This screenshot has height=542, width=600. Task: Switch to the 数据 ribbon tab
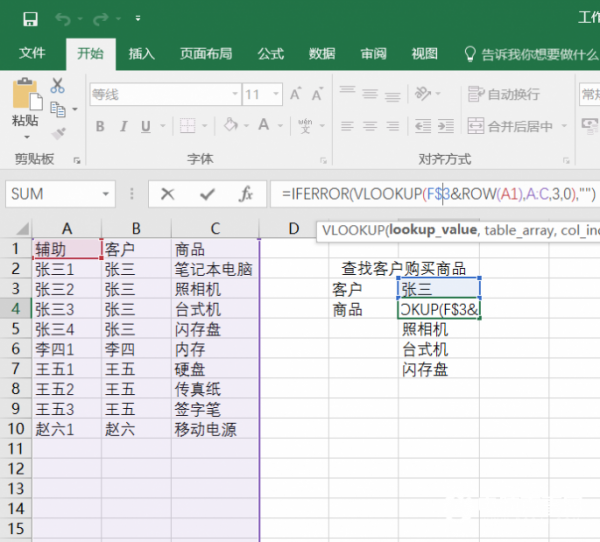click(322, 54)
